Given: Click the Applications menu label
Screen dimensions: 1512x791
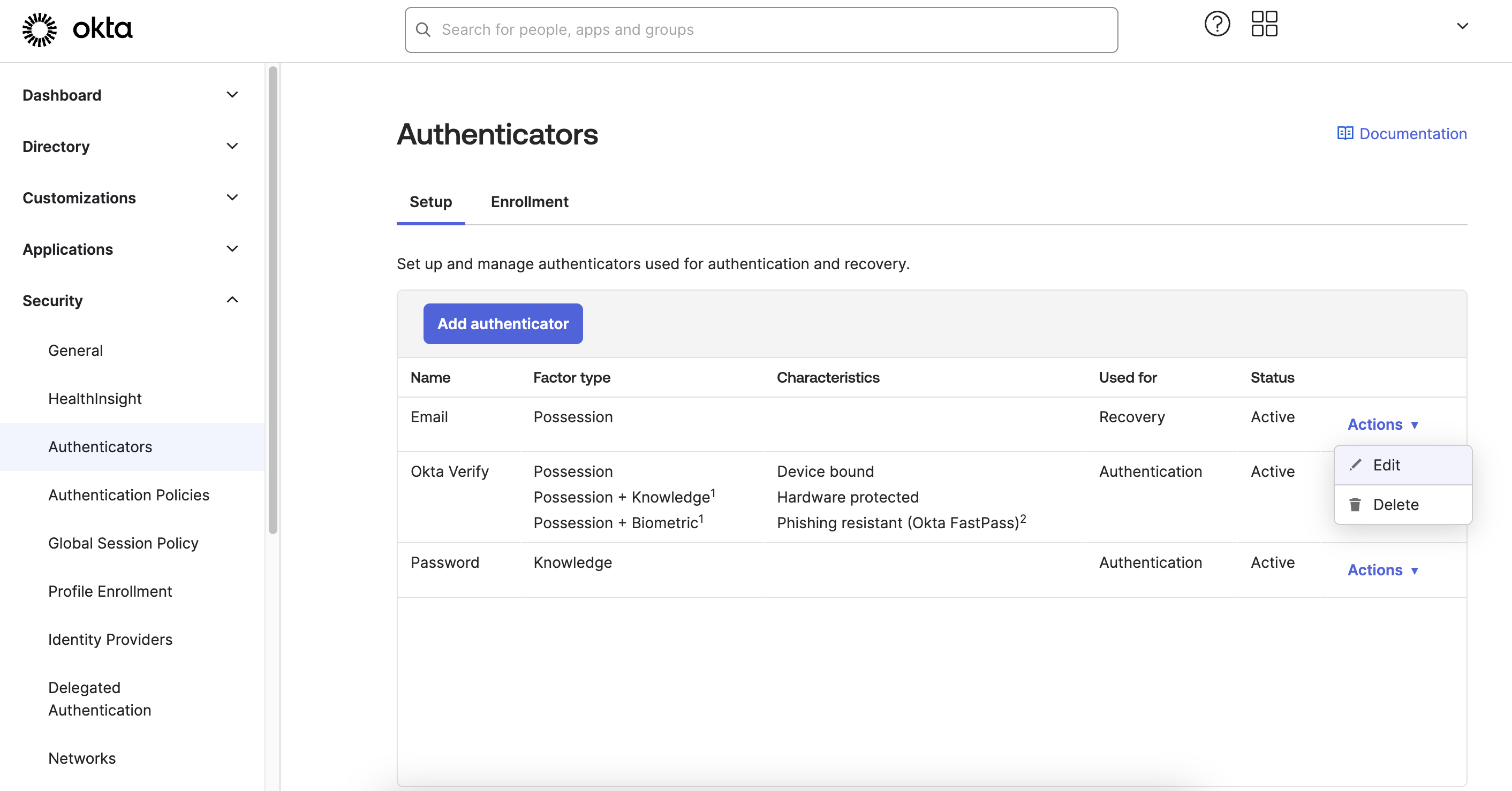Looking at the screenshot, I should pyautogui.click(x=67, y=249).
